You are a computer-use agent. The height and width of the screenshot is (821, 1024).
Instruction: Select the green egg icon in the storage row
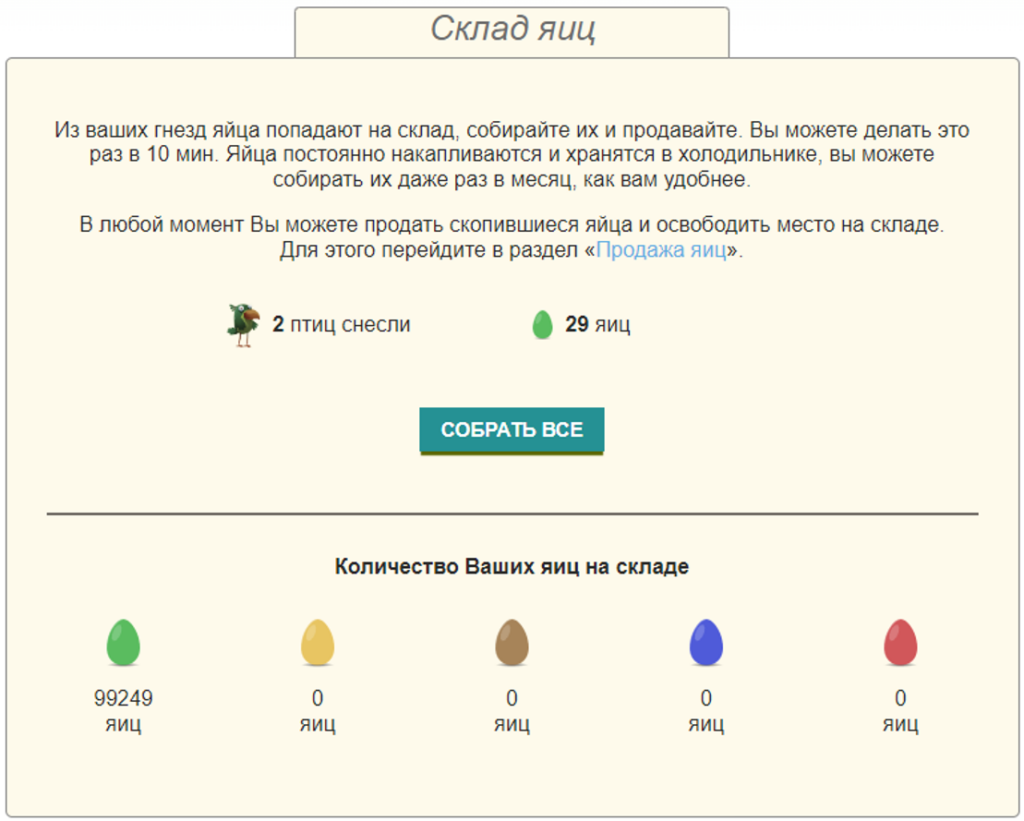[123, 642]
